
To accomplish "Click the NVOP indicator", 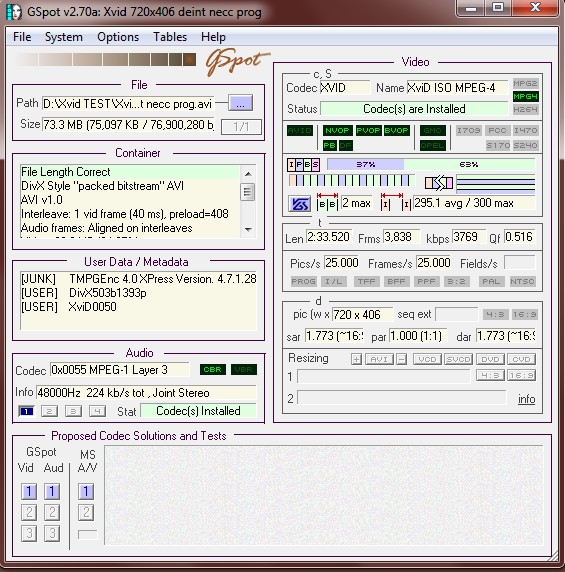I will coord(337,130).
